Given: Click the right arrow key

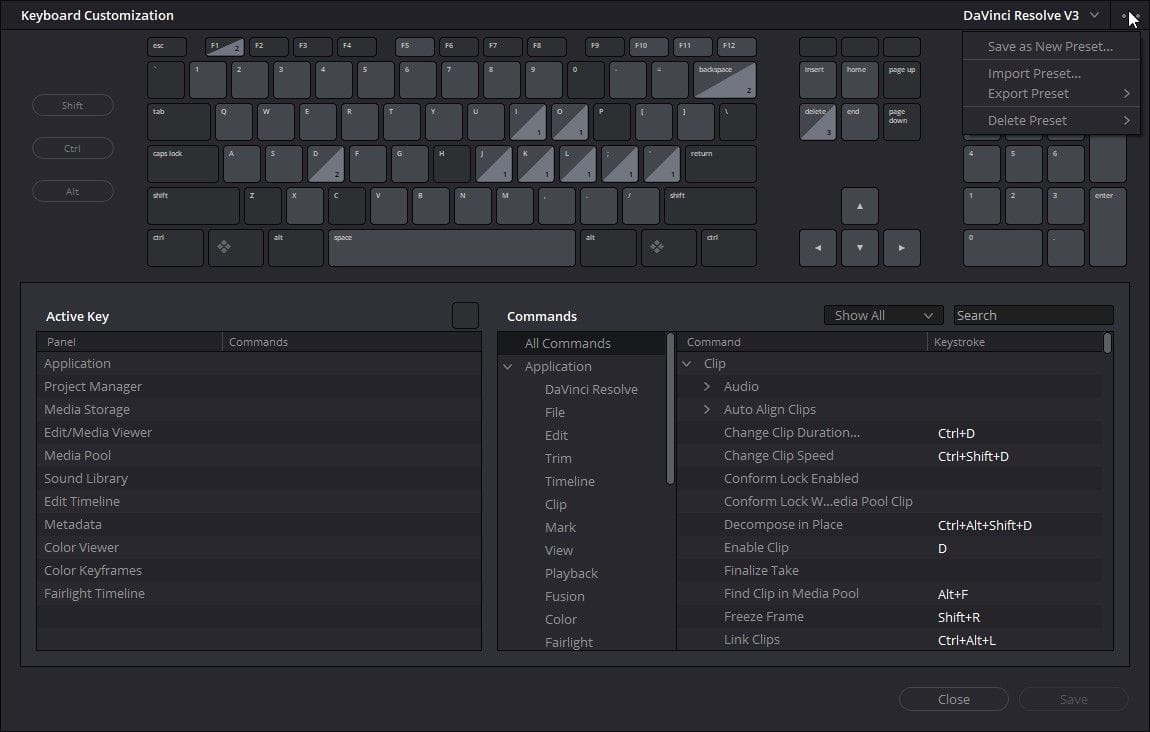Looking at the screenshot, I should (901, 248).
